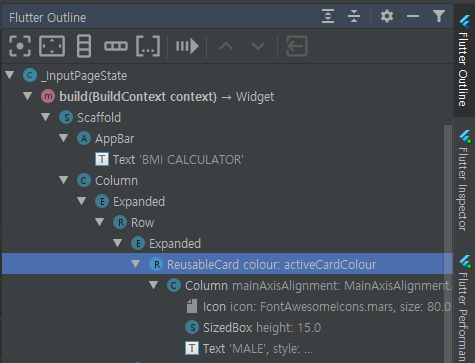475x363 pixels.
Task: Click the Collapse All icon
Action: [x=354, y=16]
